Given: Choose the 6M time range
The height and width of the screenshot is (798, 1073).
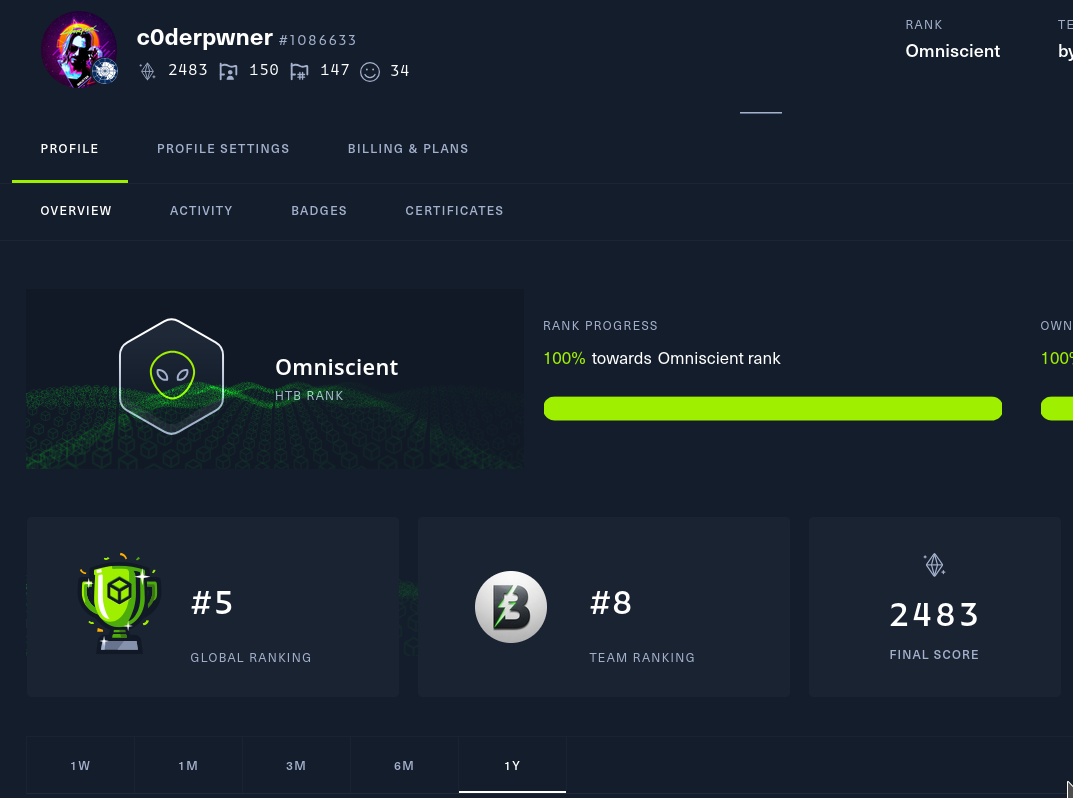Looking at the screenshot, I should (x=404, y=766).
